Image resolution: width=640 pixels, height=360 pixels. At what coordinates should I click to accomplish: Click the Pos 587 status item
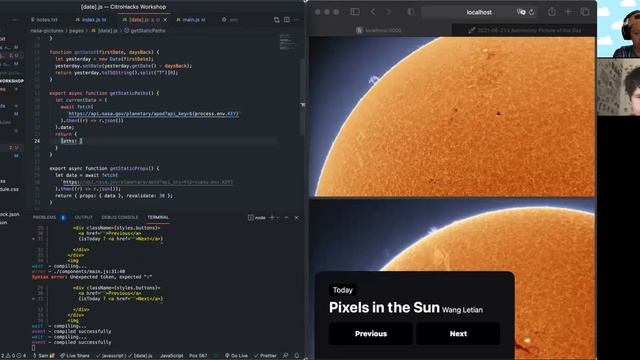[x=198, y=356]
